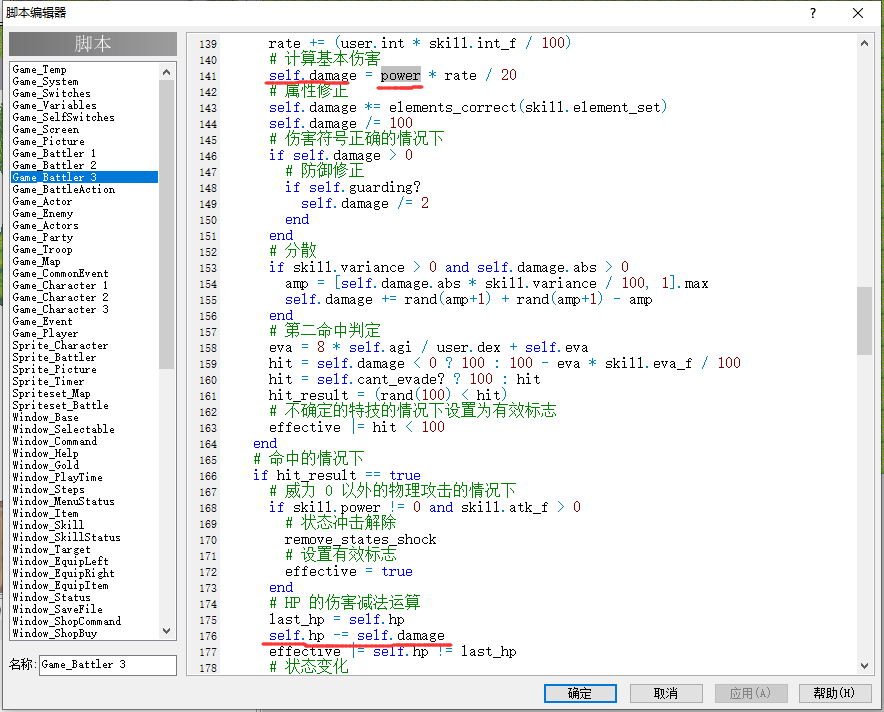Click the code editor scroll-up arrow

tap(864, 43)
